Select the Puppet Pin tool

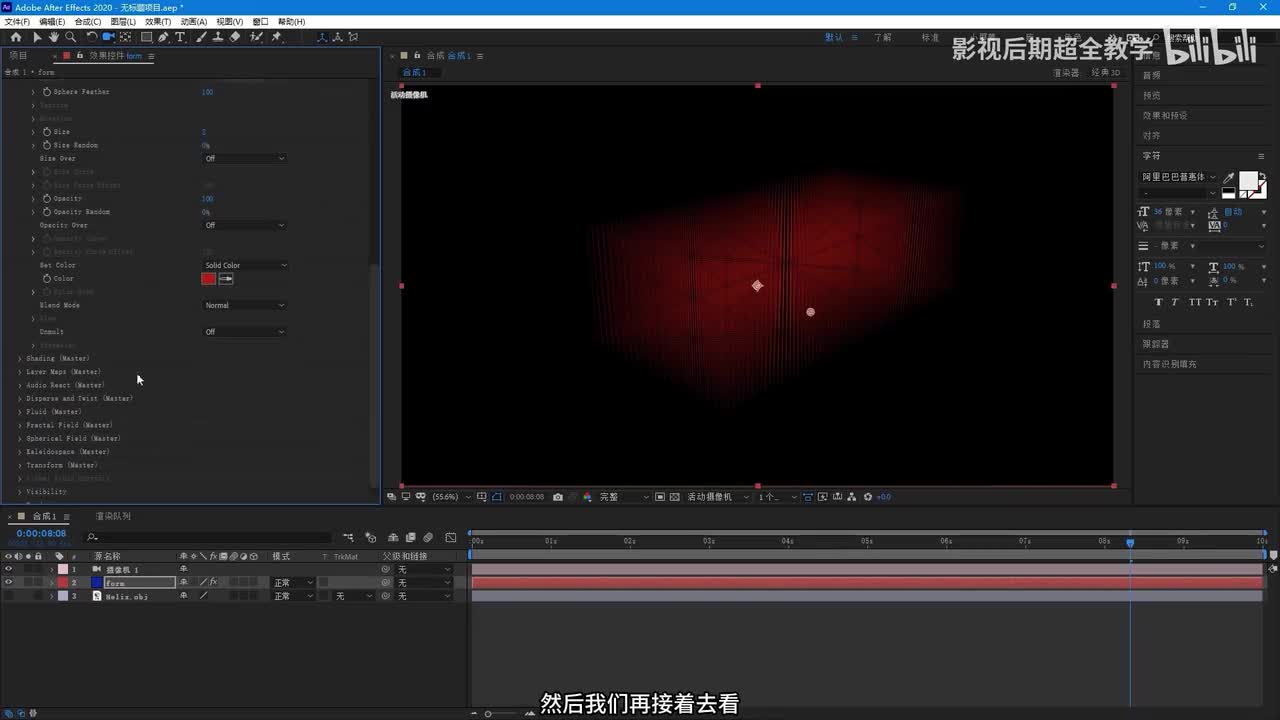click(277, 37)
